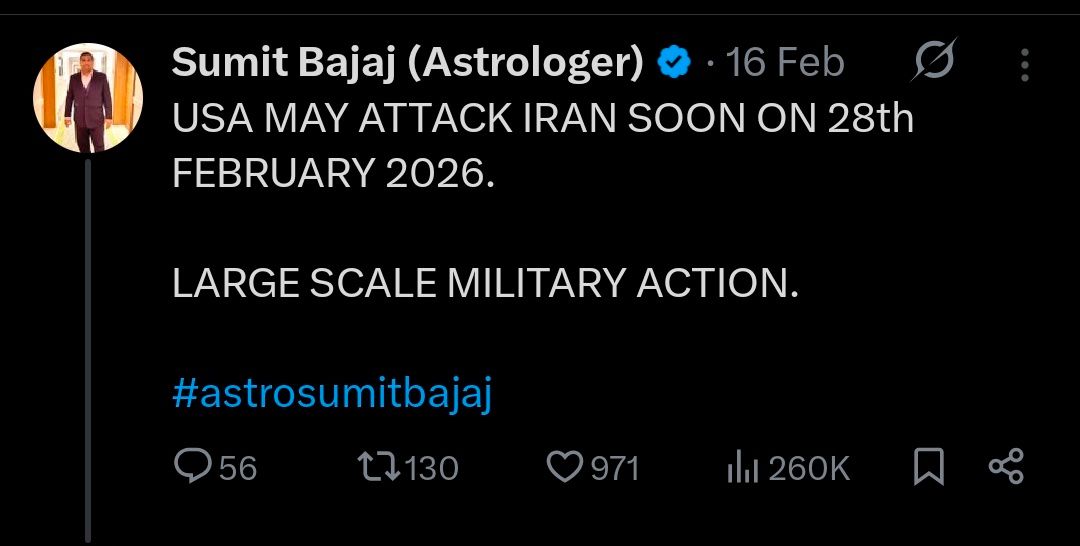Click the reply speech bubble icon
This screenshot has width=1080, height=546.
point(191,466)
